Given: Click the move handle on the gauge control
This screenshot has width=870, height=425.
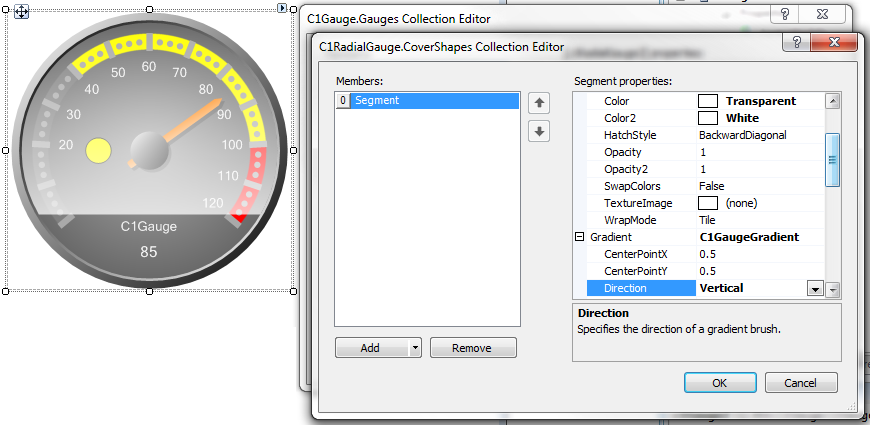Looking at the screenshot, I should point(21,13).
